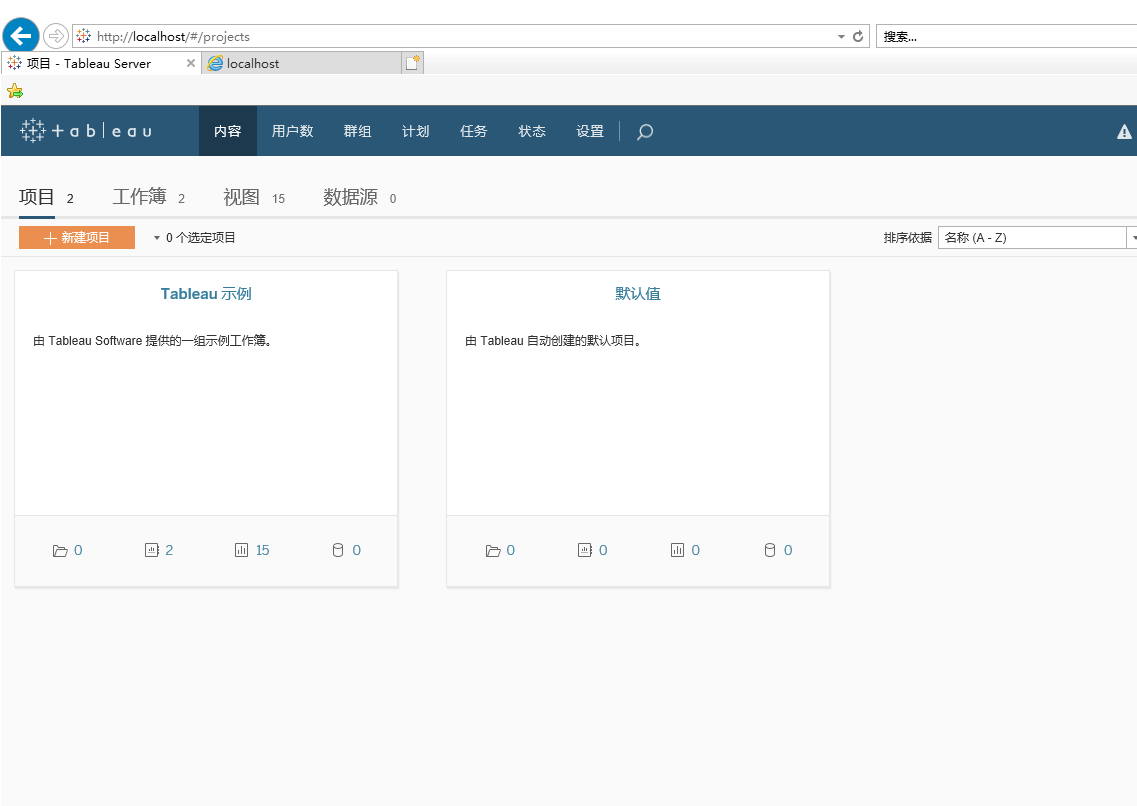Click the workbooks icon on Tableau 示例 card
1137x806 pixels.
pyautogui.click(x=151, y=549)
